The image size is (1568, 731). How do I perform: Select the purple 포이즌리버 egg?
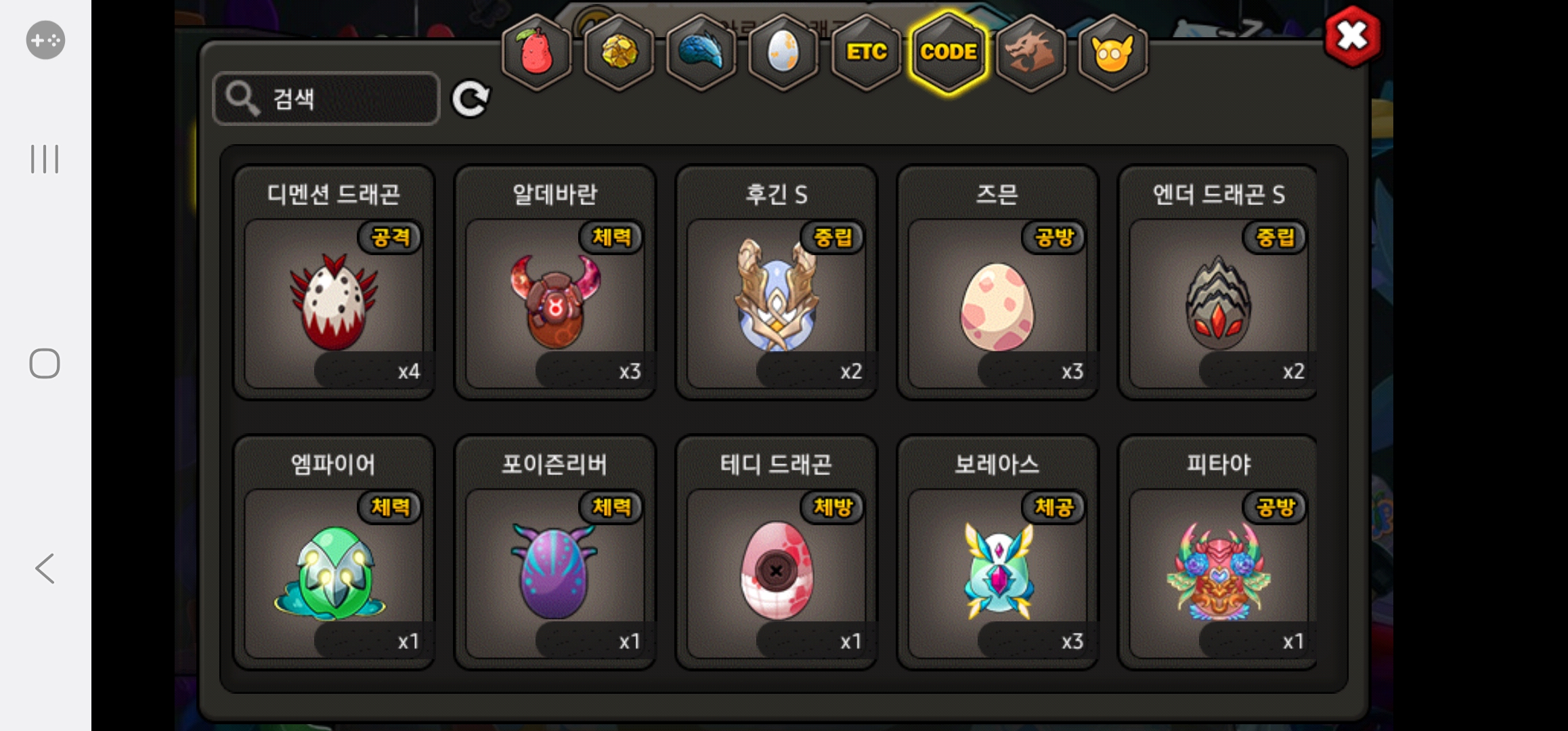[555, 552]
